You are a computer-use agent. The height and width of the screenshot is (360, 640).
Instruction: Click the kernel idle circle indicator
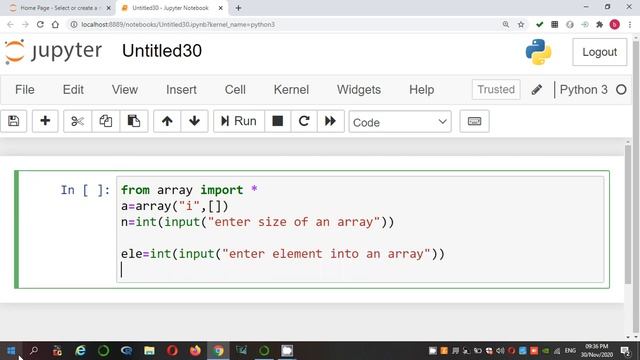(x=621, y=89)
